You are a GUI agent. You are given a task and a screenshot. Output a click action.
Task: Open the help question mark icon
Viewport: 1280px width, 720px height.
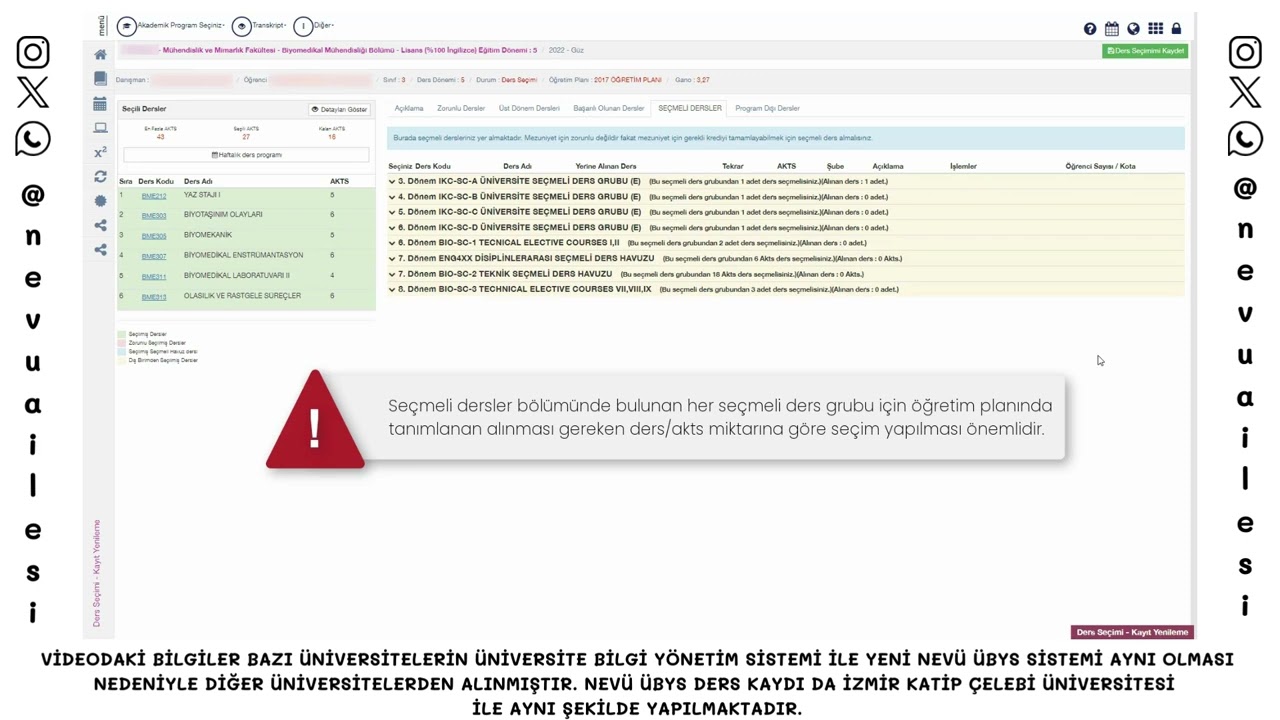click(1090, 29)
